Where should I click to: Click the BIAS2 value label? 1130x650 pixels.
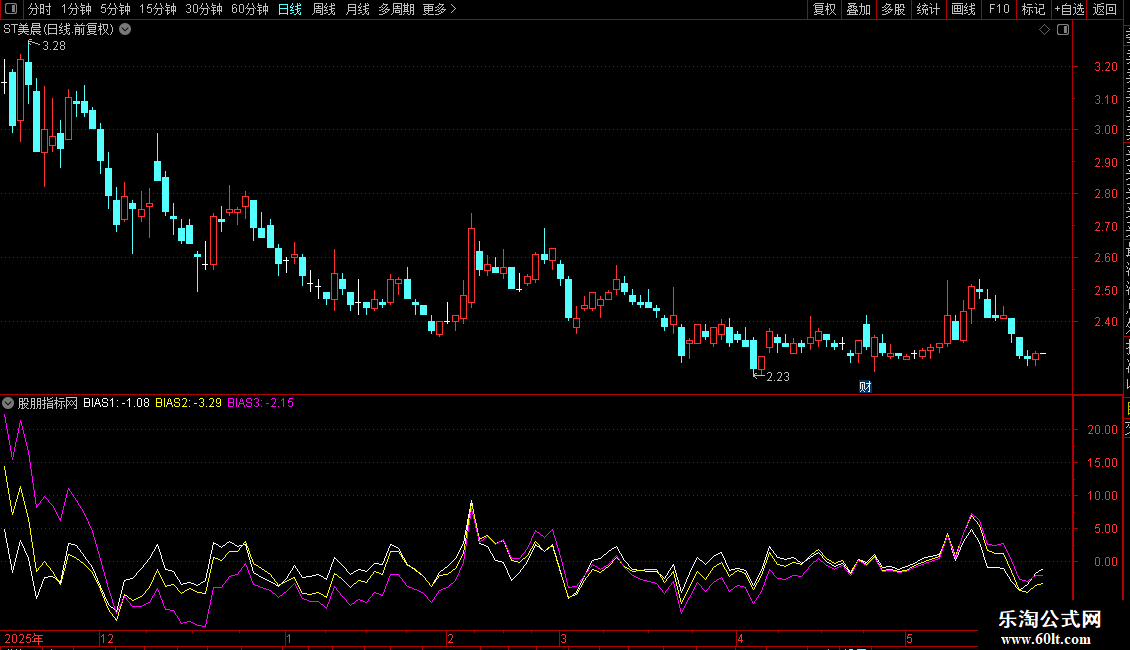coord(188,403)
